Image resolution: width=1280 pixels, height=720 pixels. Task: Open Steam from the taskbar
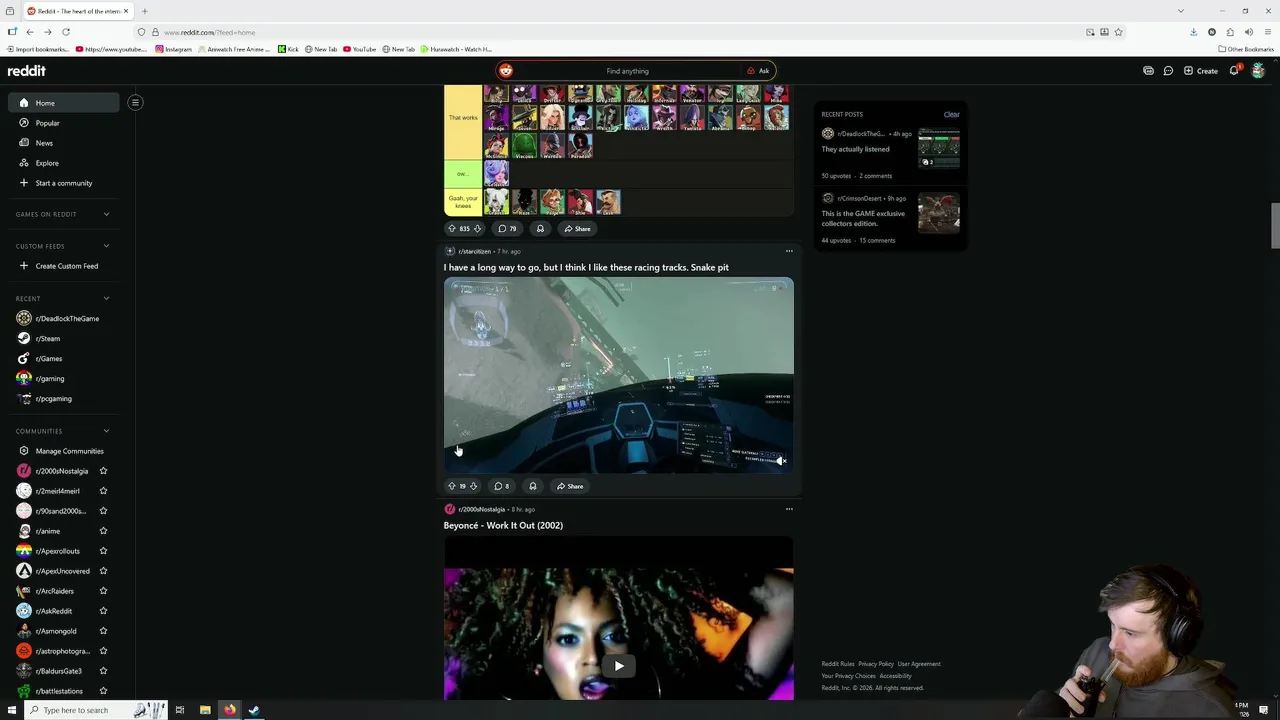point(254,710)
